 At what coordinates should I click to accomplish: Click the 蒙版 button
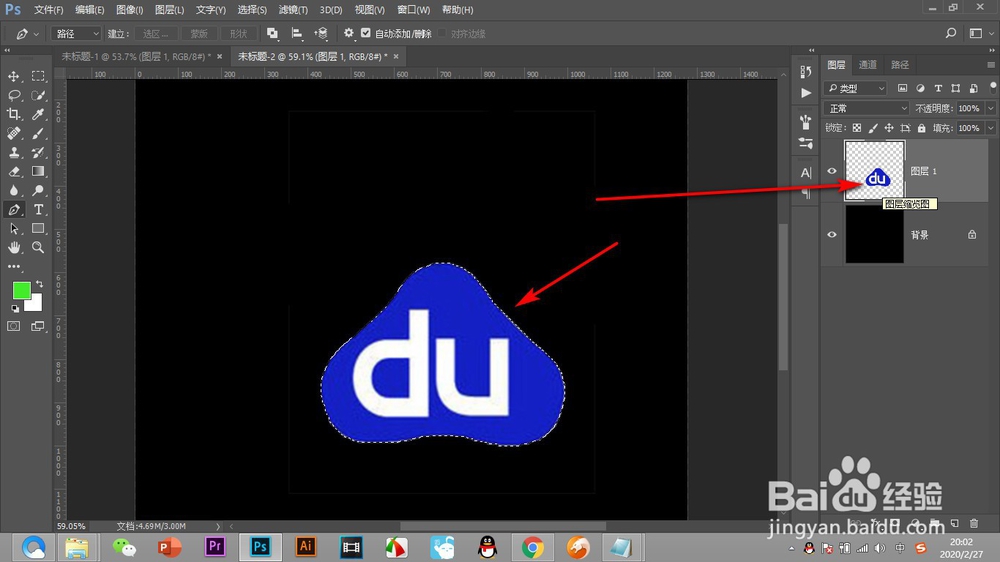(x=199, y=34)
